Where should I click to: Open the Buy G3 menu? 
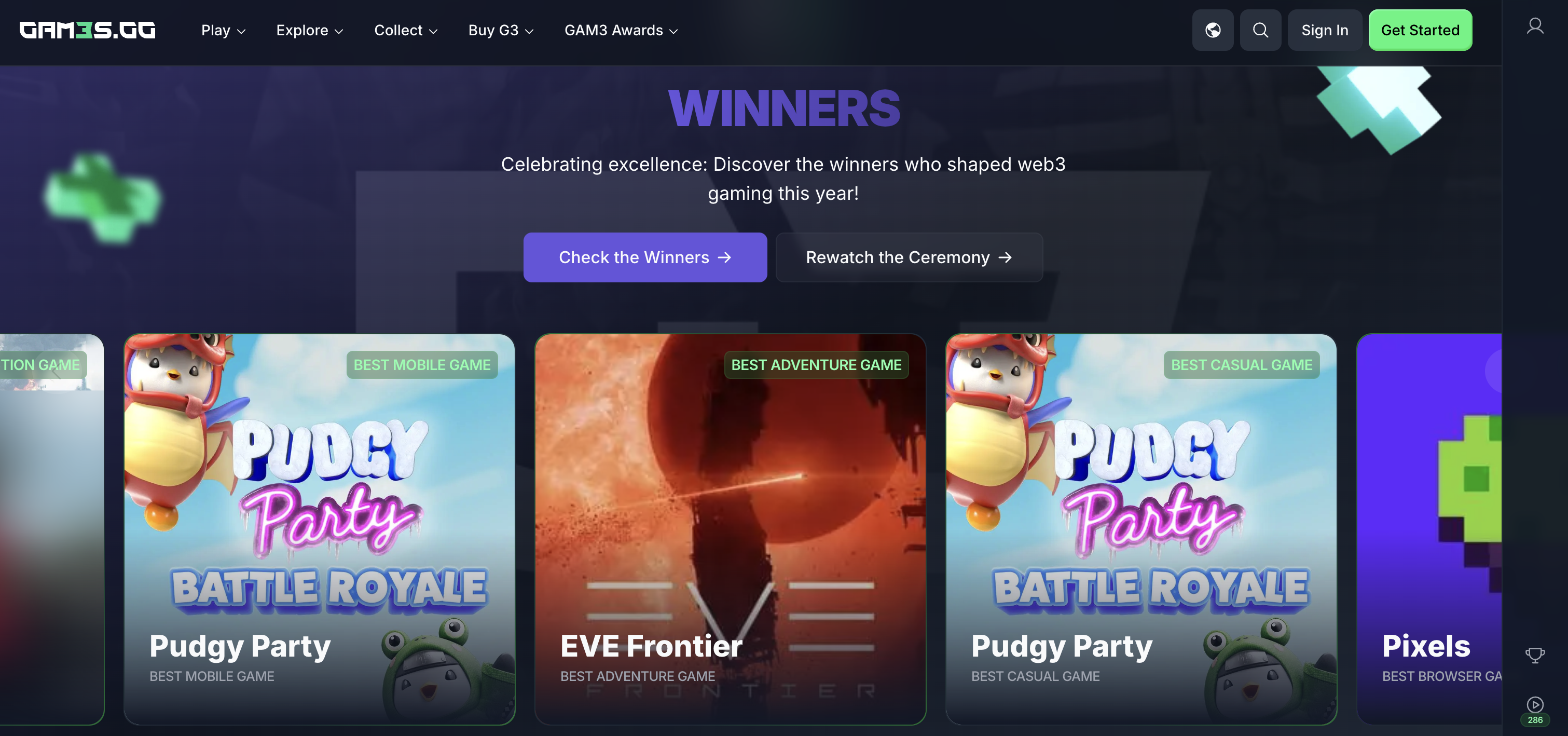[x=500, y=31]
